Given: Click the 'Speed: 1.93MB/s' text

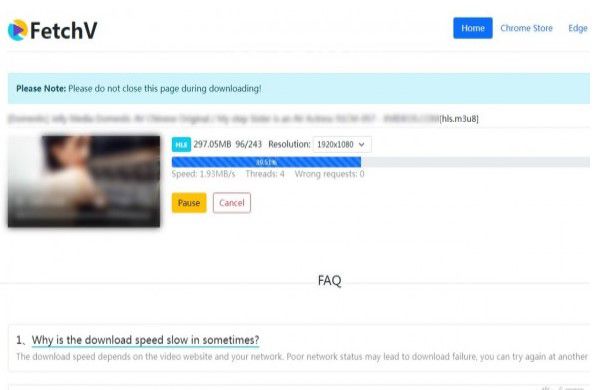Looking at the screenshot, I should pyautogui.click(x=203, y=174).
